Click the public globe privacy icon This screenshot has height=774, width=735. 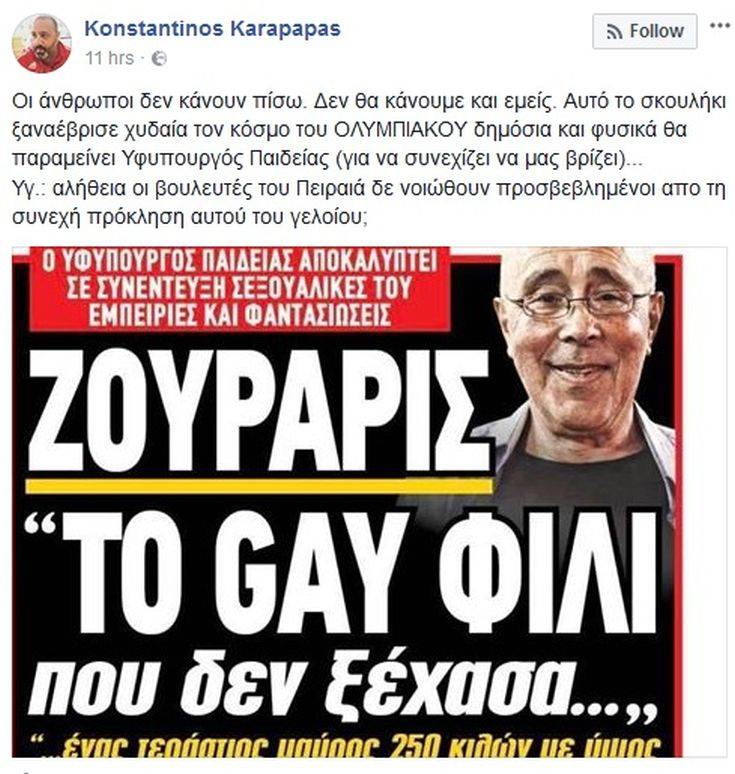pos(159,59)
